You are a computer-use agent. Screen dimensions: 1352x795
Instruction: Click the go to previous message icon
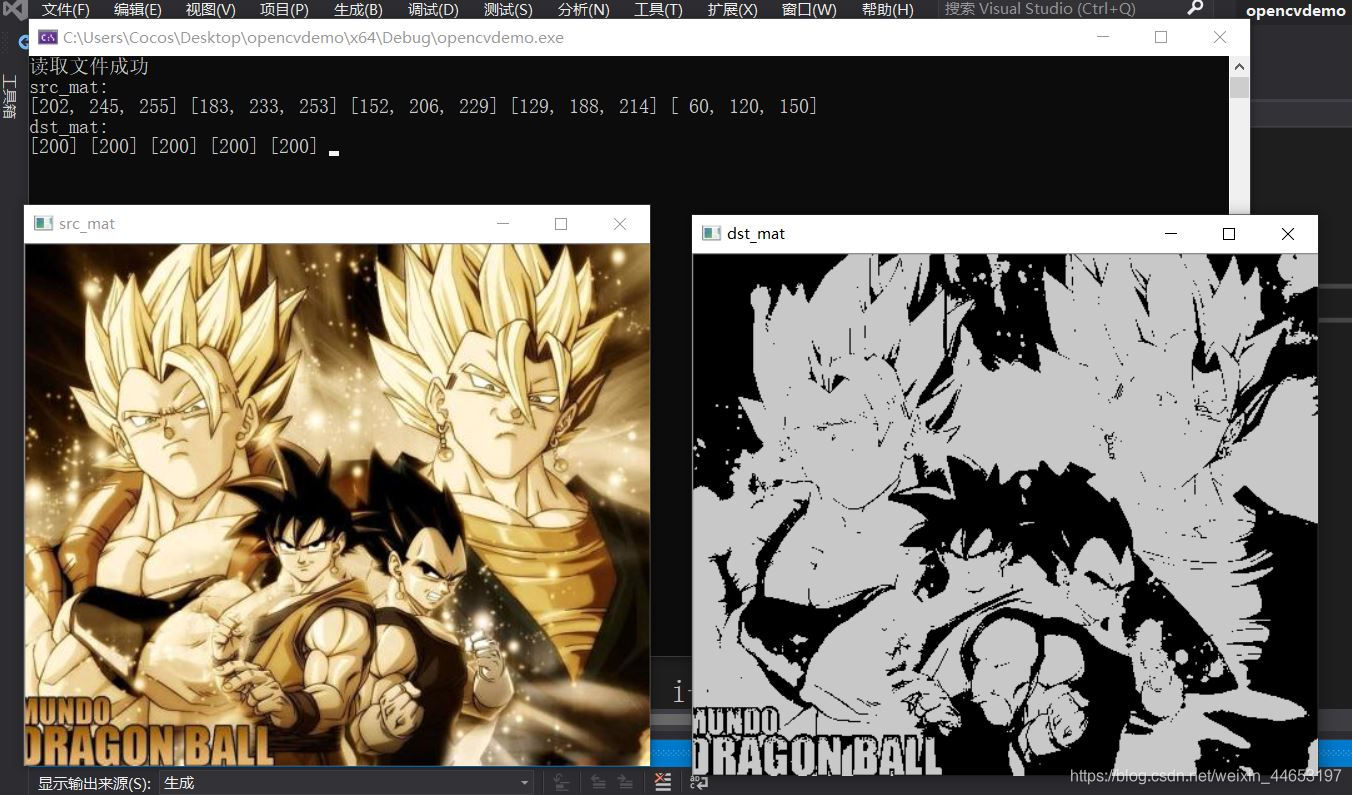click(x=598, y=783)
